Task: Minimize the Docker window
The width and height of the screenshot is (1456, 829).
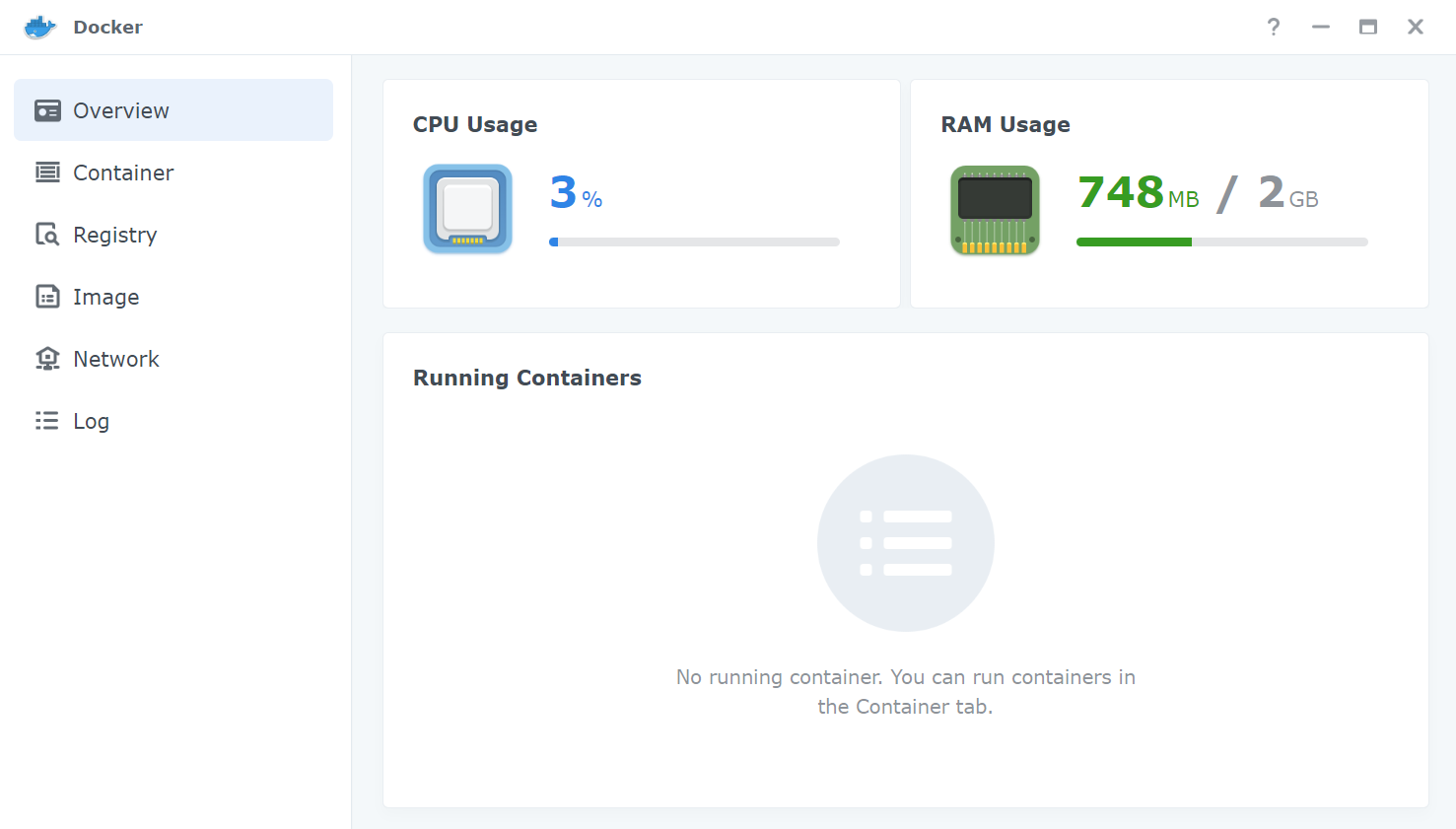Action: click(1321, 27)
